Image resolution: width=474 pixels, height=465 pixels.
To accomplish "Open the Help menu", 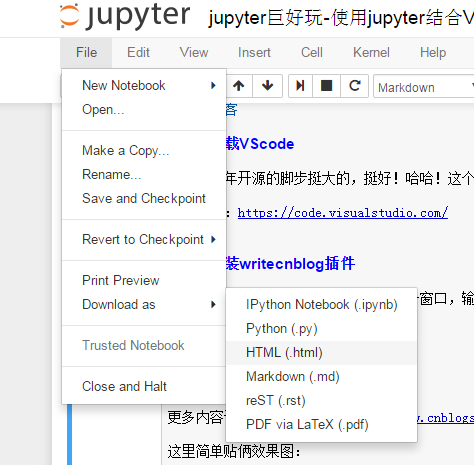I will (433, 53).
